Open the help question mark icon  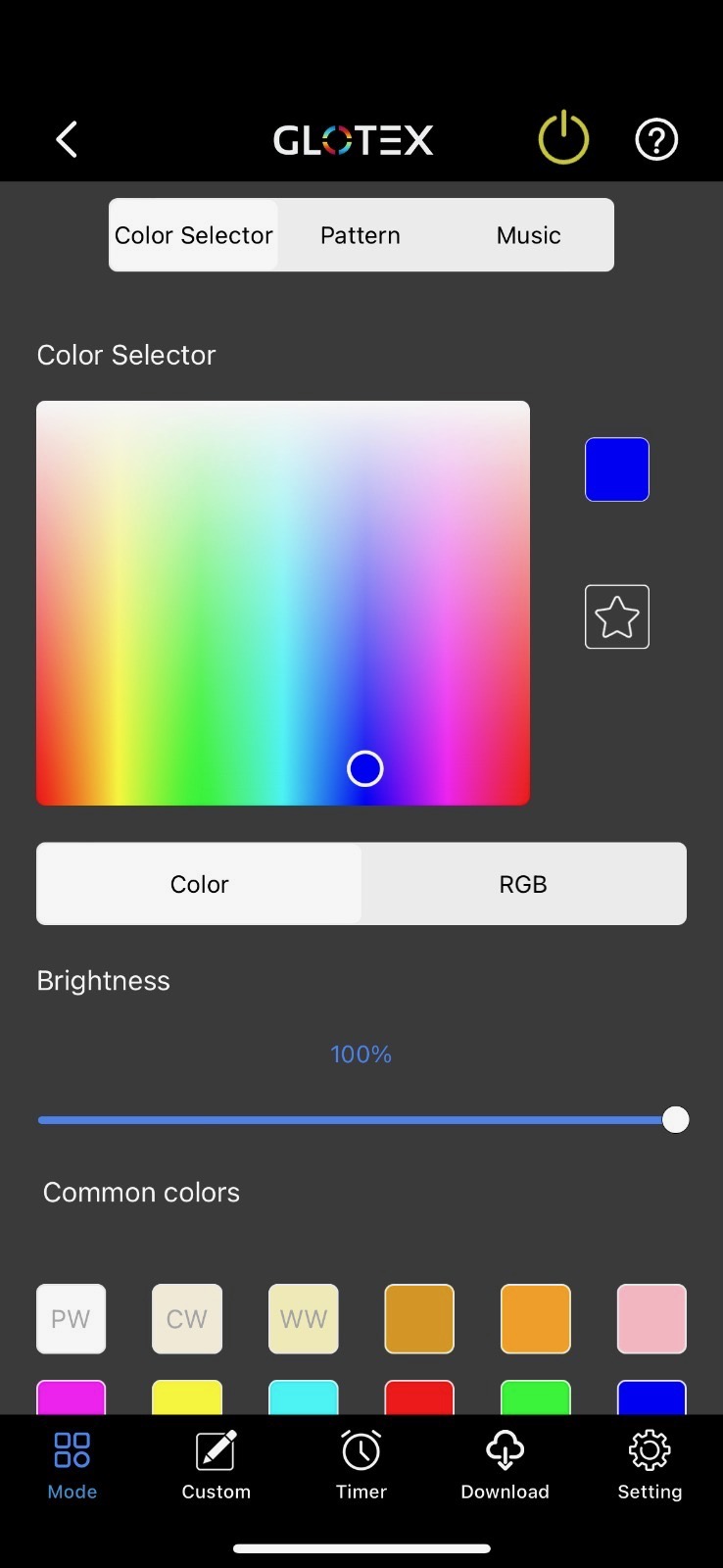point(656,140)
